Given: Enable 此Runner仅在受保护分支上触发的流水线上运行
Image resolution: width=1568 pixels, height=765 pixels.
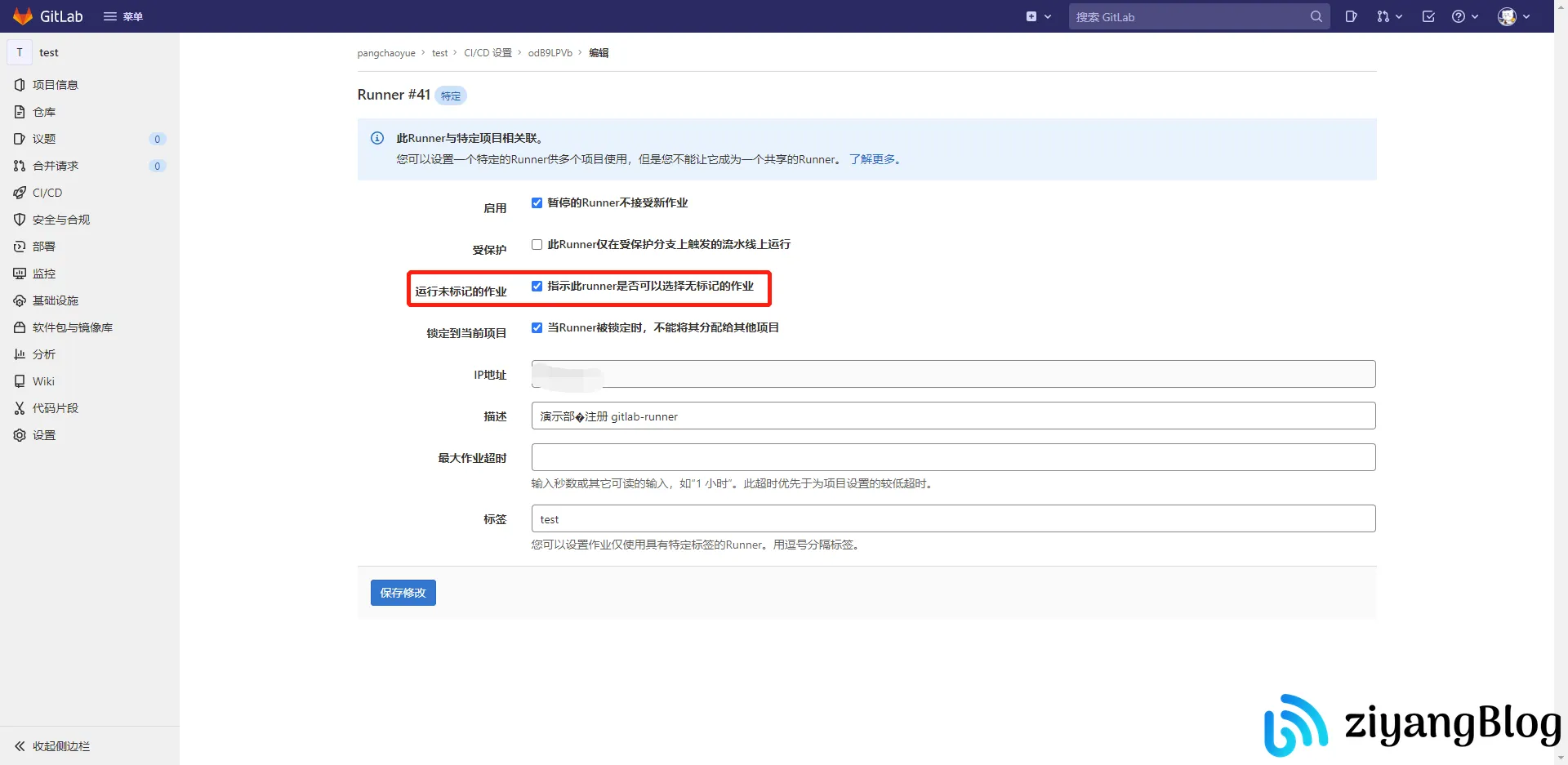Looking at the screenshot, I should coord(537,244).
